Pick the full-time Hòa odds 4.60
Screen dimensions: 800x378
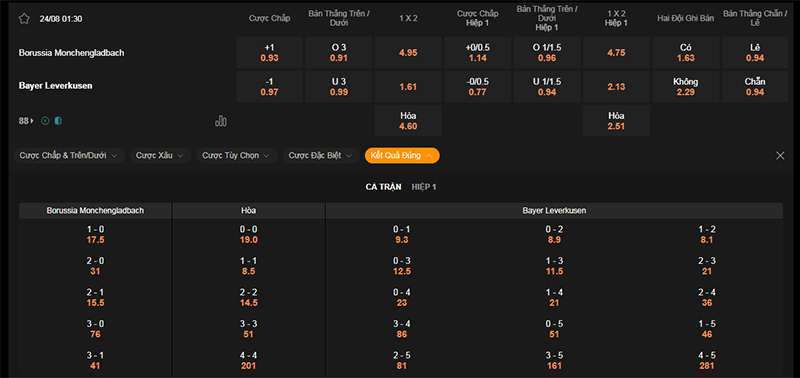click(408, 121)
